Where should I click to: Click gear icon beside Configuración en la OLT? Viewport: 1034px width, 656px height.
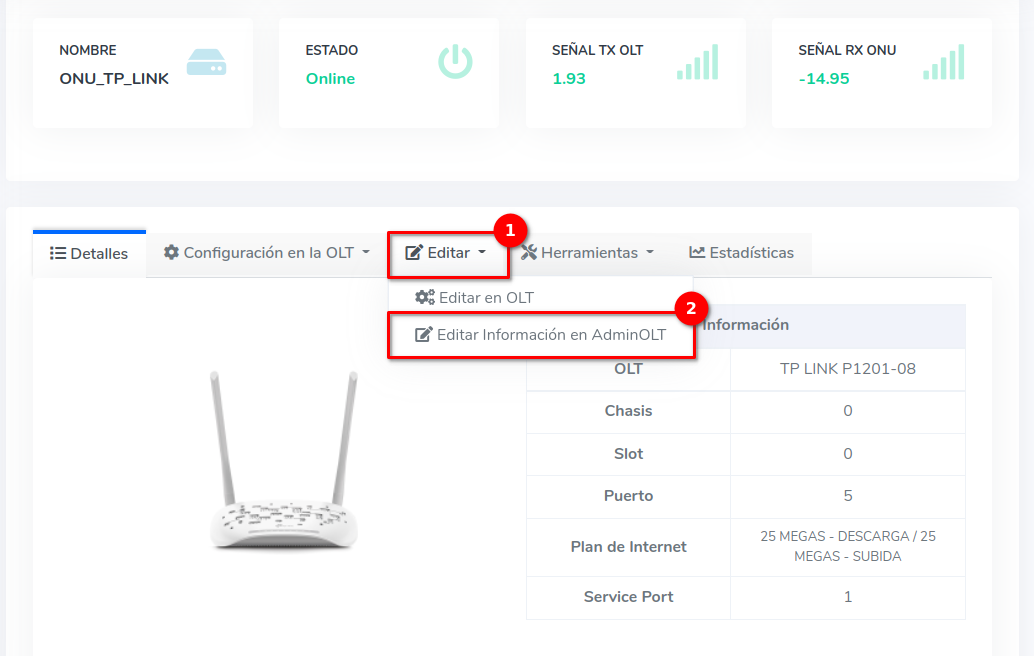pos(171,253)
